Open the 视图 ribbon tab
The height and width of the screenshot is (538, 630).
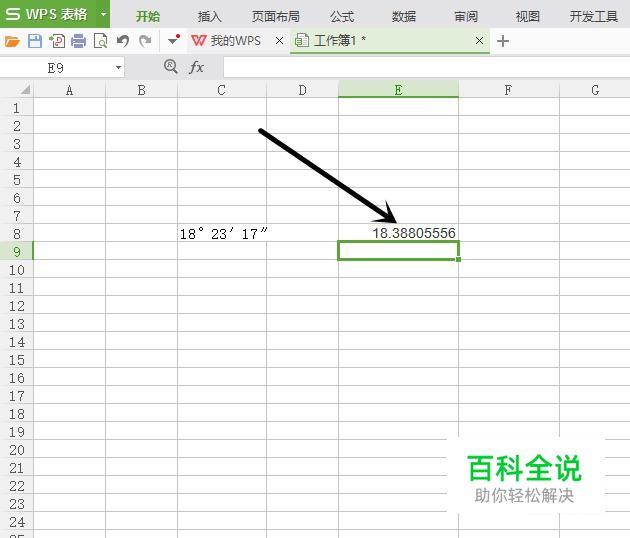tap(528, 16)
